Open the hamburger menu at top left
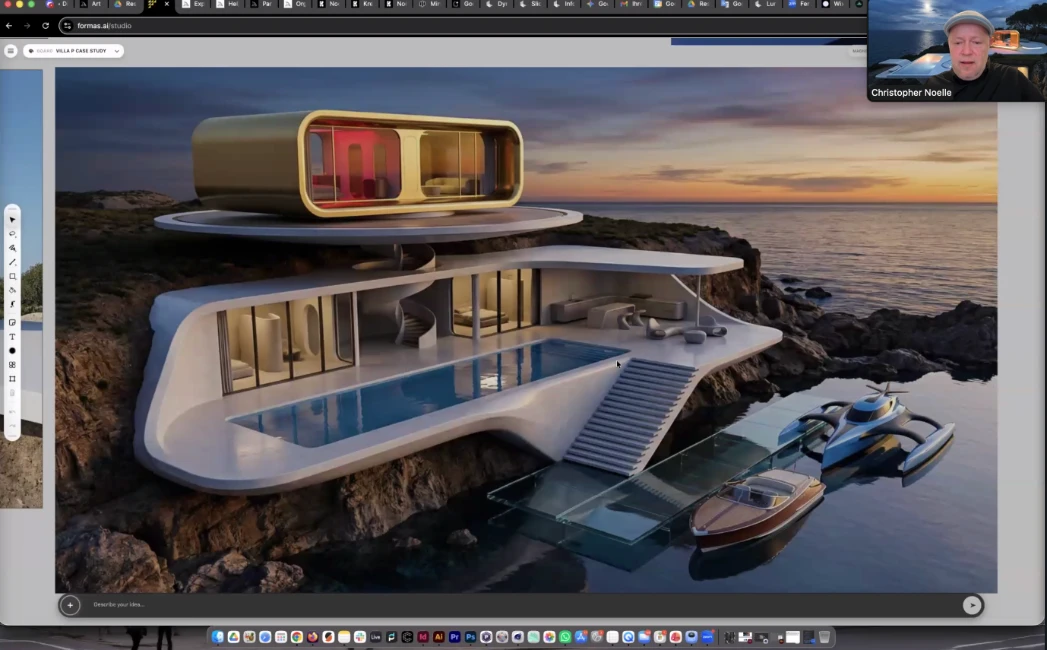The image size is (1047, 650). [x=10, y=51]
